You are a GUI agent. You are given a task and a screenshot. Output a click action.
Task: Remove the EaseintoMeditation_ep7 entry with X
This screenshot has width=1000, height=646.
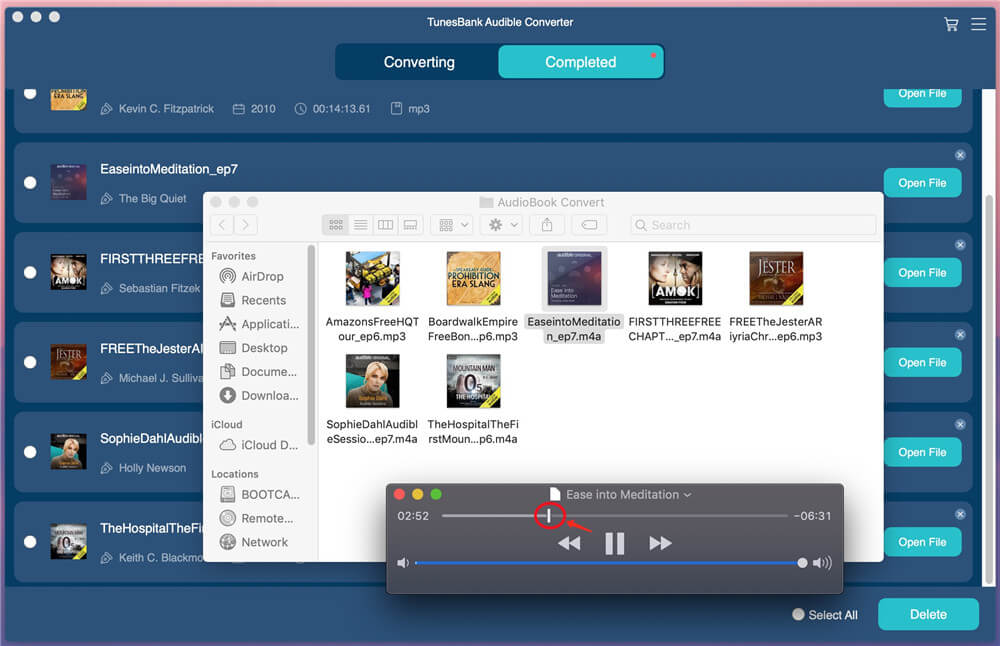pos(960,155)
